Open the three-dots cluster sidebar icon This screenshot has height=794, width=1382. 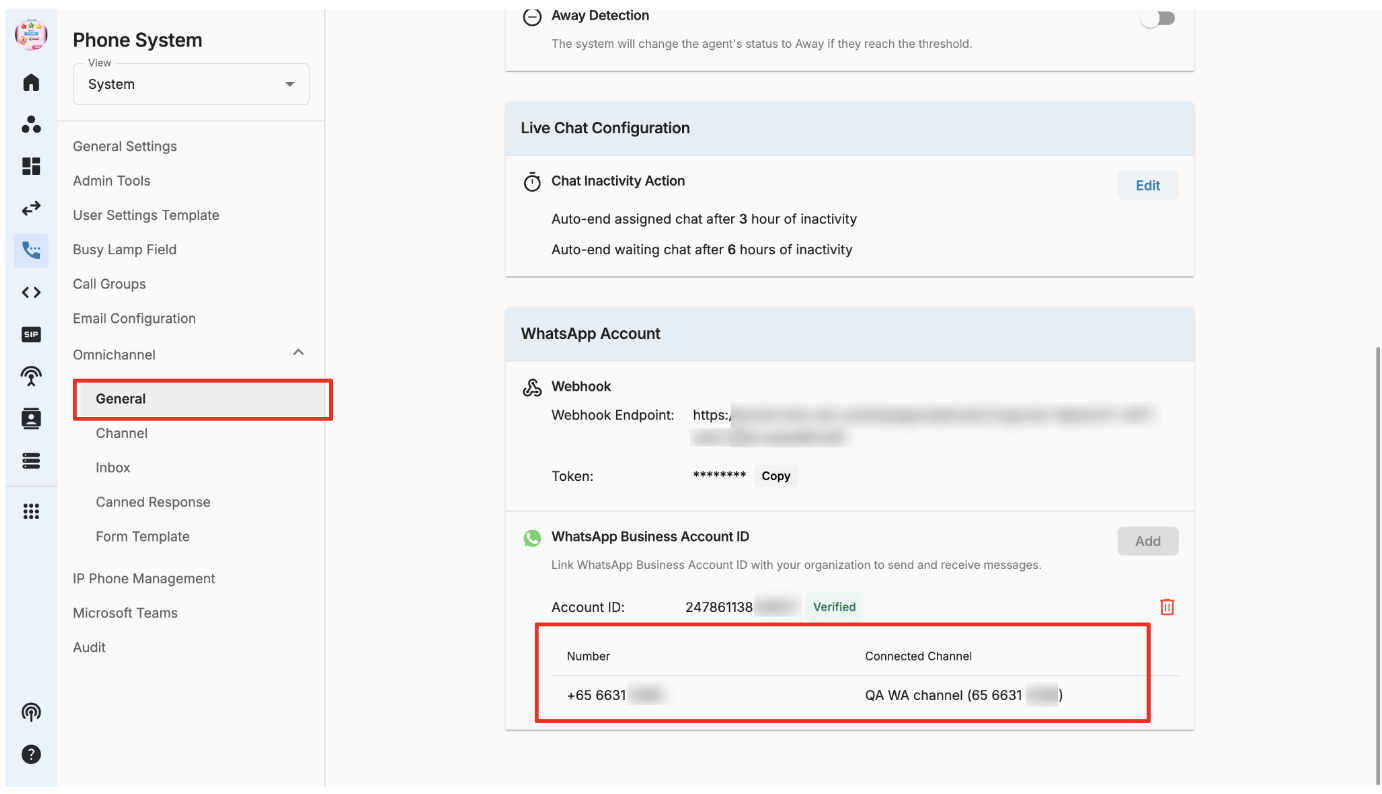[31, 125]
